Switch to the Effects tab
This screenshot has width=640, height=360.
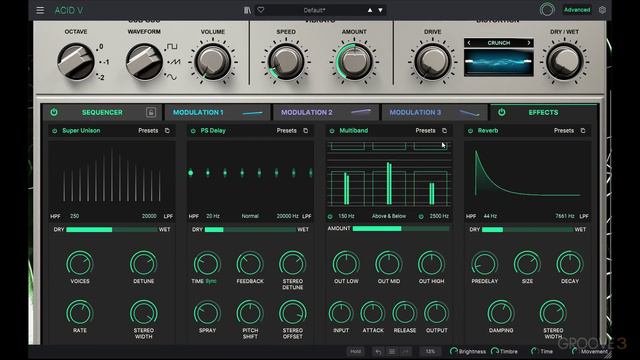pyautogui.click(x=543, y=112)
